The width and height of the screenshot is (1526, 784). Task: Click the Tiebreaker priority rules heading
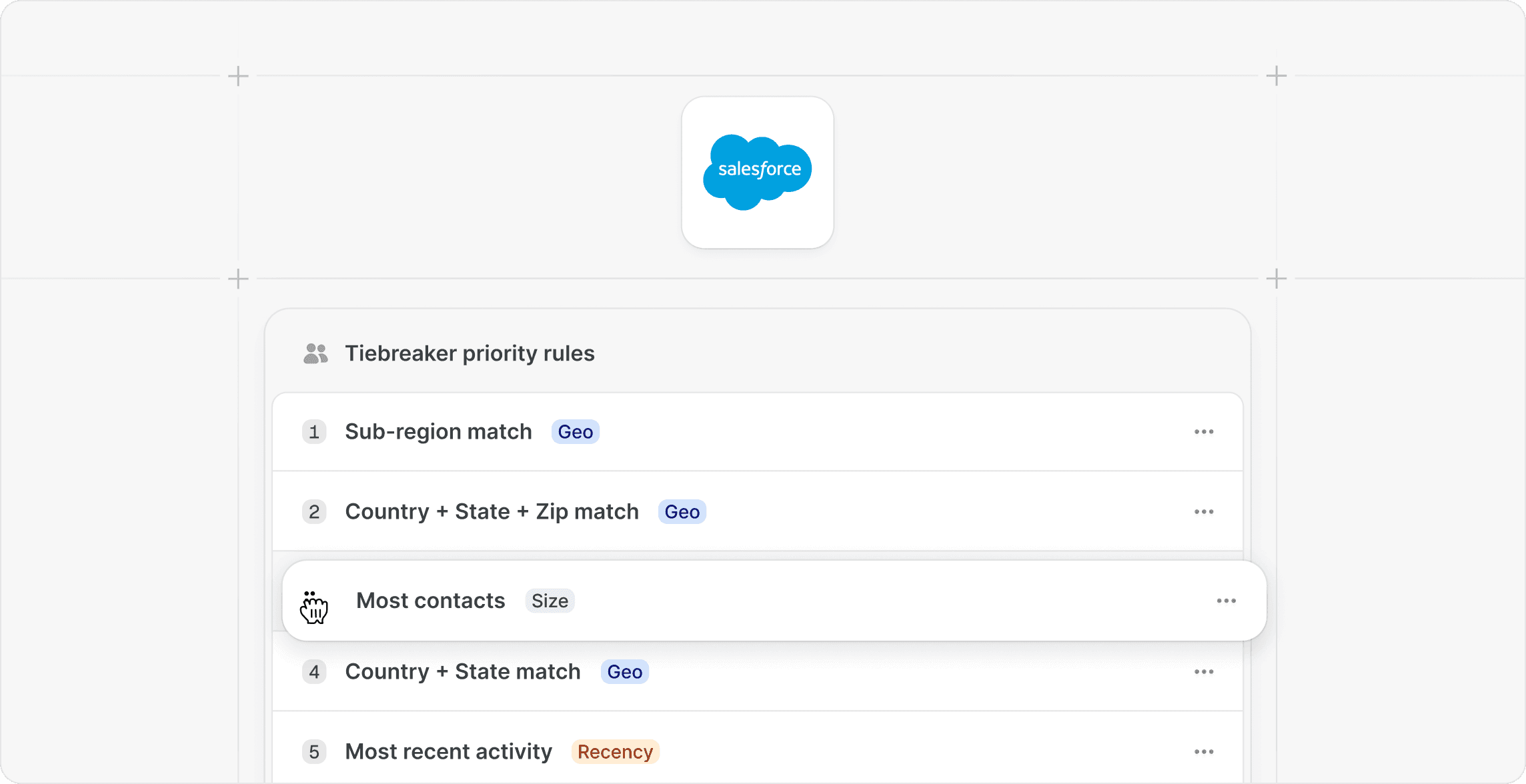[x=470, y=353]
